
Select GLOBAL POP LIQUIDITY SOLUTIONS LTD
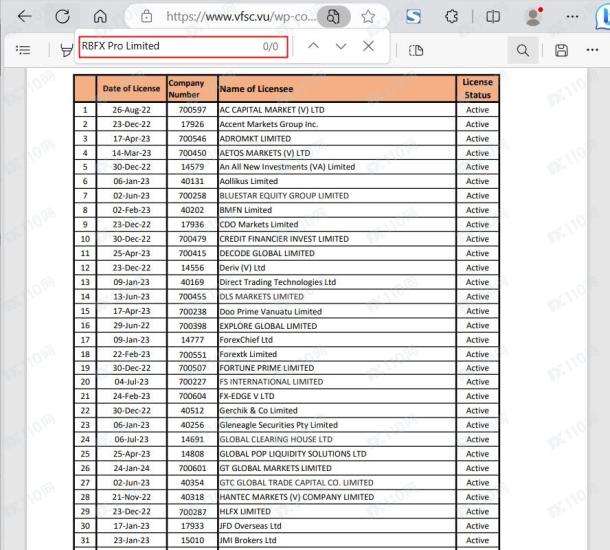click(x=293, y=454)
